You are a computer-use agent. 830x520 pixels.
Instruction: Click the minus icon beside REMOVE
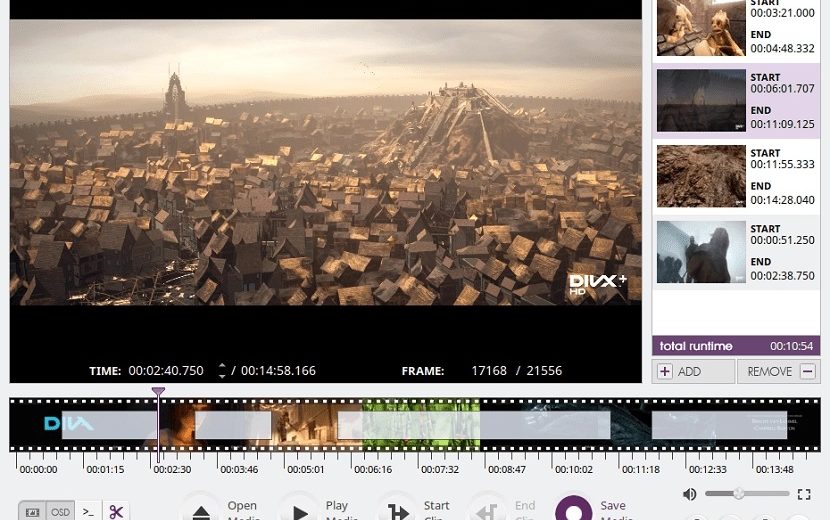click(x=808, y=371)
